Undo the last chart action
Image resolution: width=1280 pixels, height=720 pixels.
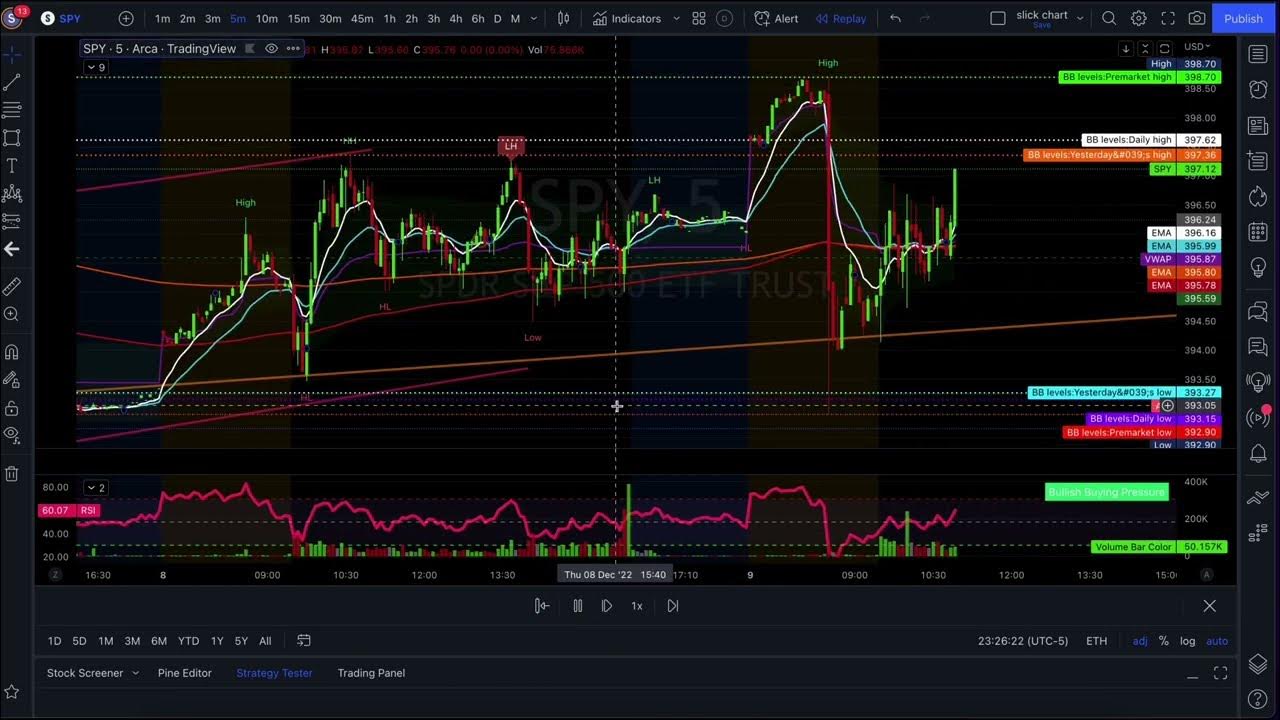click(895, 18)
